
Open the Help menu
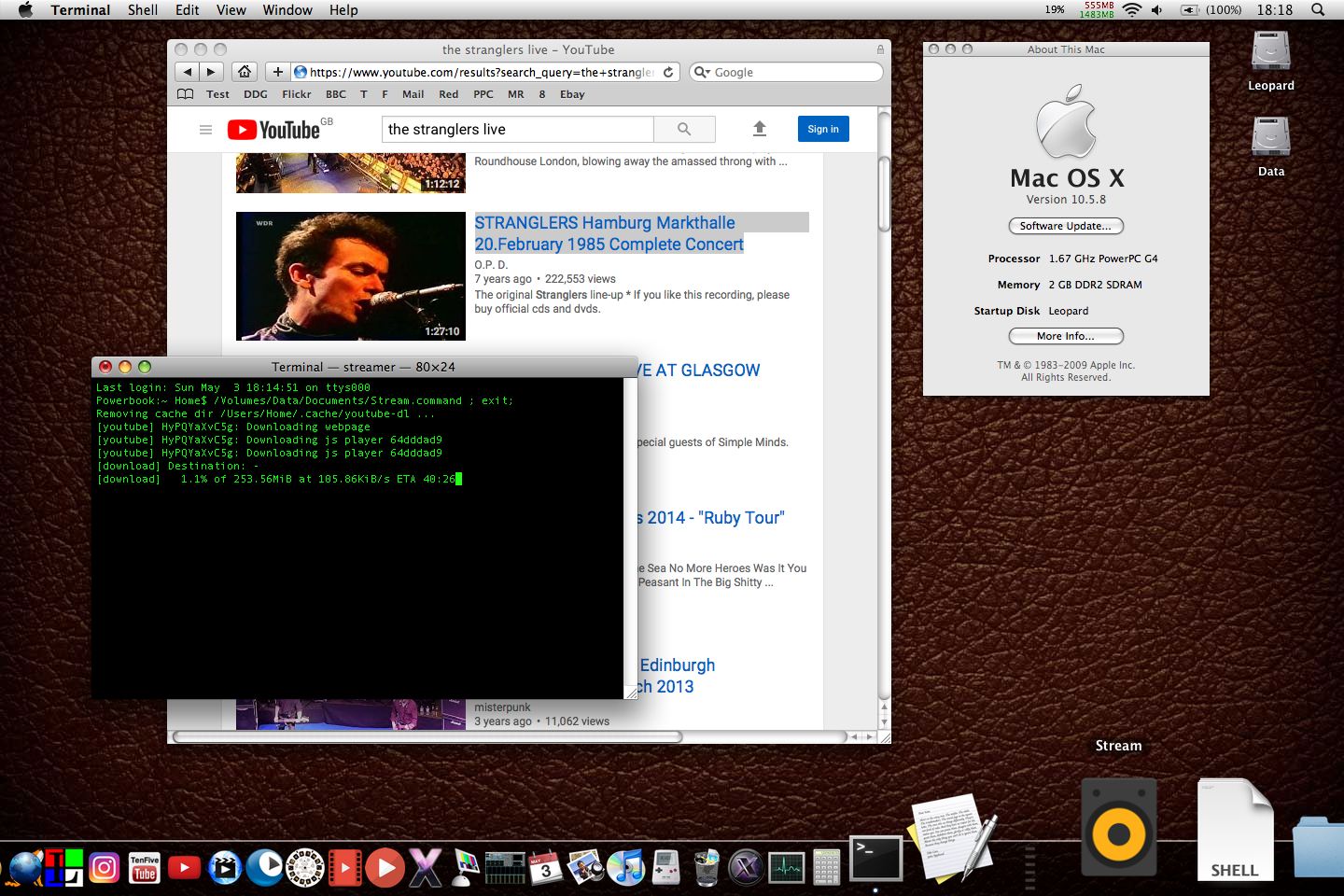(343, 9)
